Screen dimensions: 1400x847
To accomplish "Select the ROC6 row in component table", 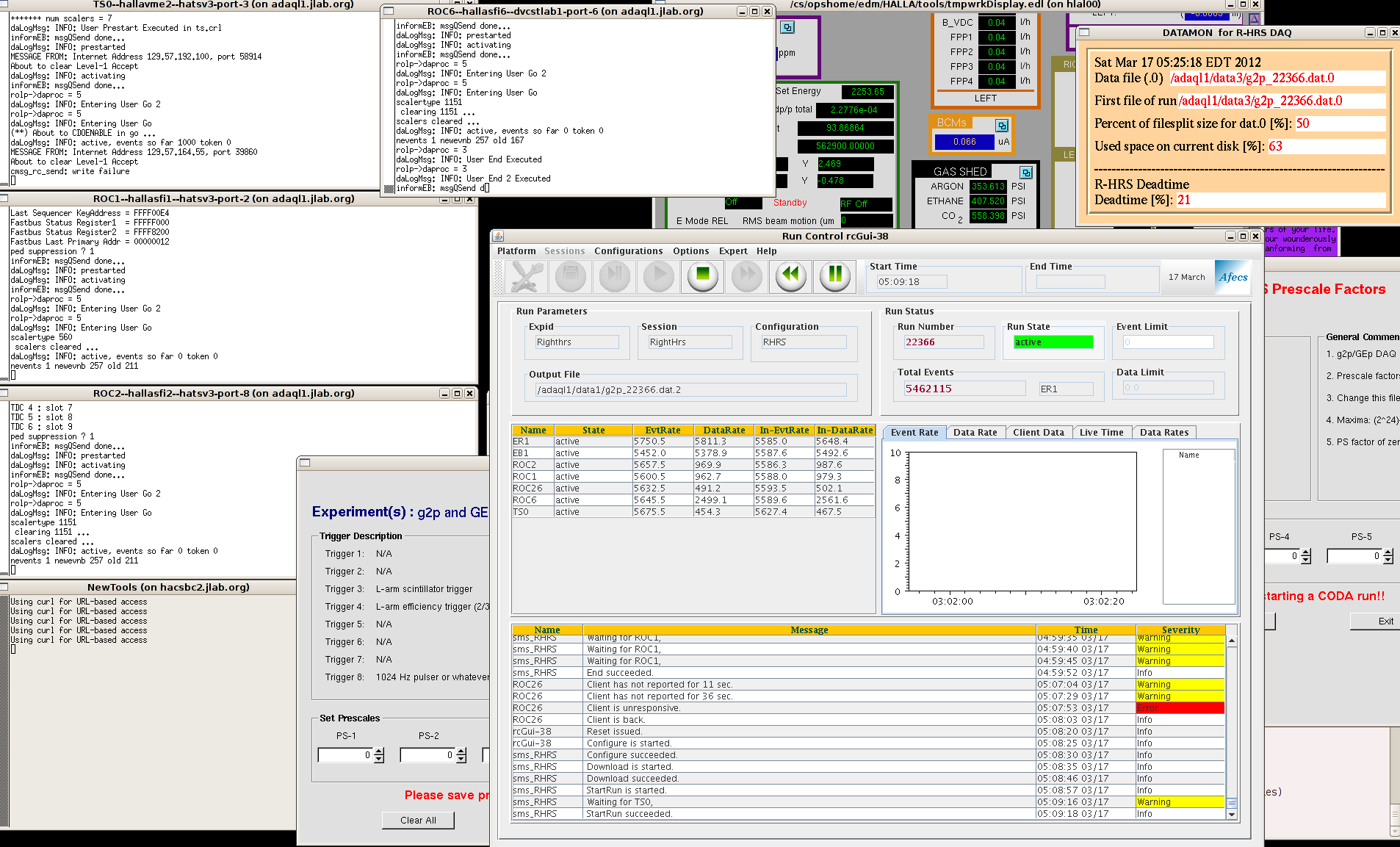I will (693, 500).
